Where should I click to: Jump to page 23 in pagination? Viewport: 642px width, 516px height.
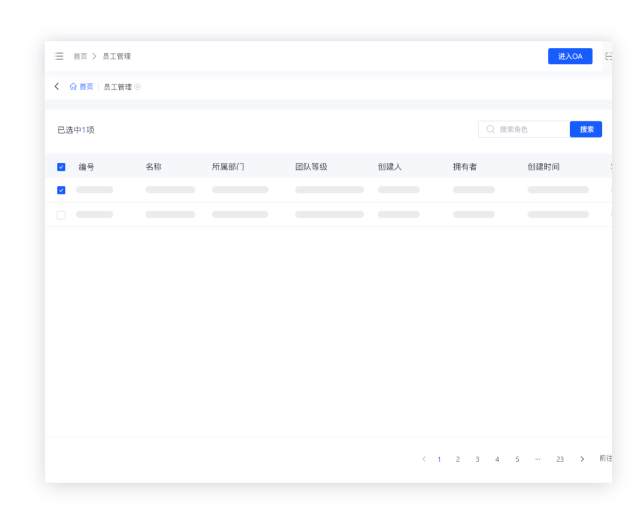(x=560, y=459)
